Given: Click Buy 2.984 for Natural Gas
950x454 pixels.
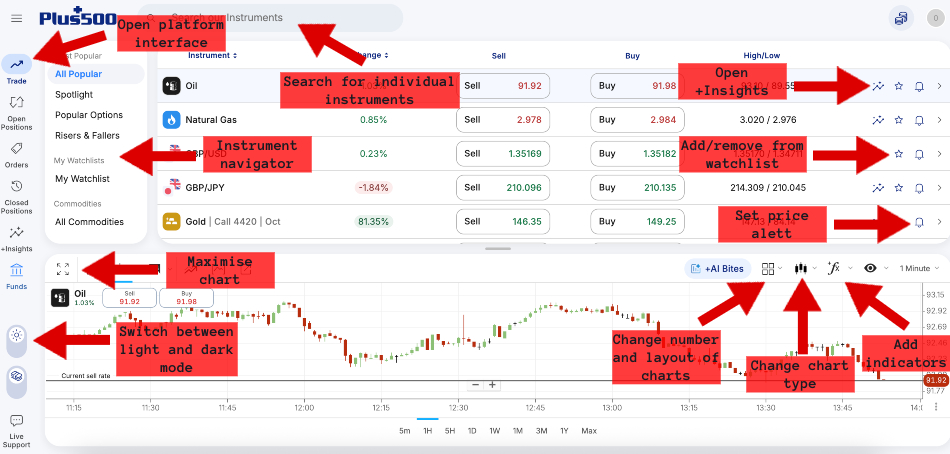Looking at the screenshot, I should 637,120.
